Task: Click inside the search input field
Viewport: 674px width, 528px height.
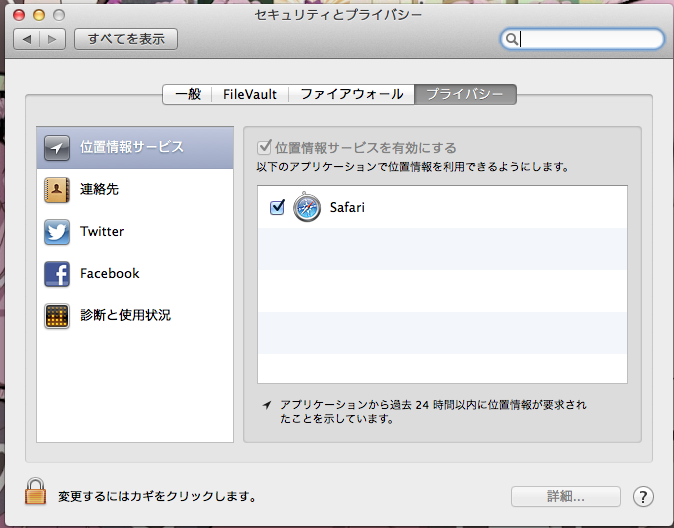Action: click(590, 39)
